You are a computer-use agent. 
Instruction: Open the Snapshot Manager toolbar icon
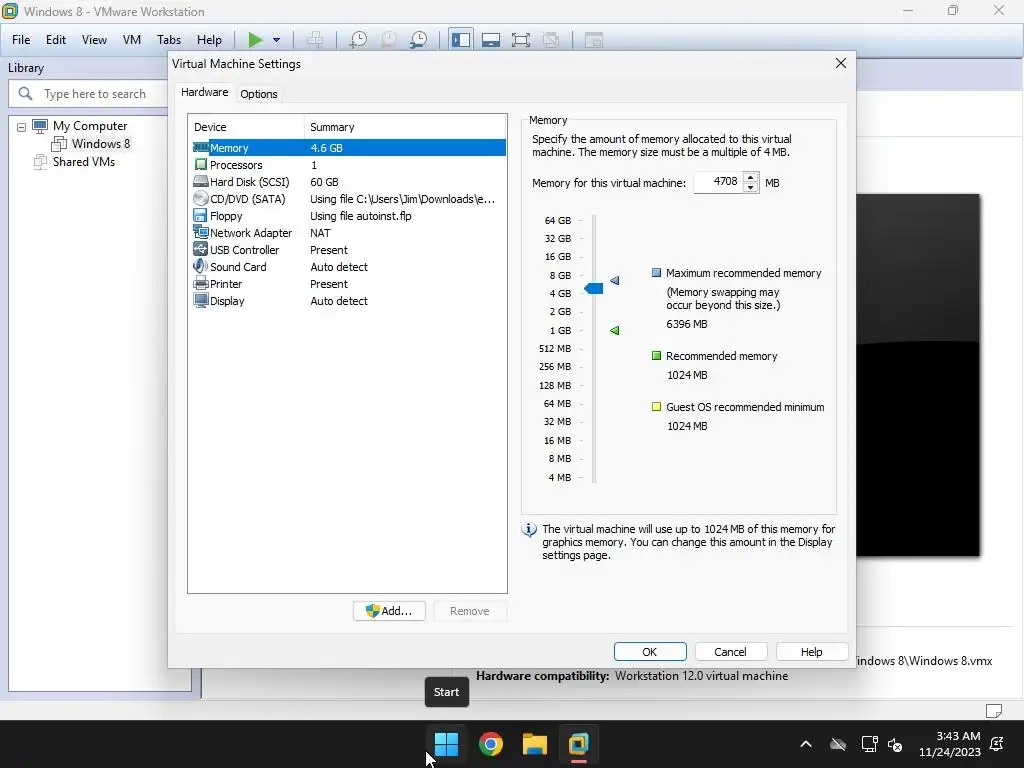(419, 40)
